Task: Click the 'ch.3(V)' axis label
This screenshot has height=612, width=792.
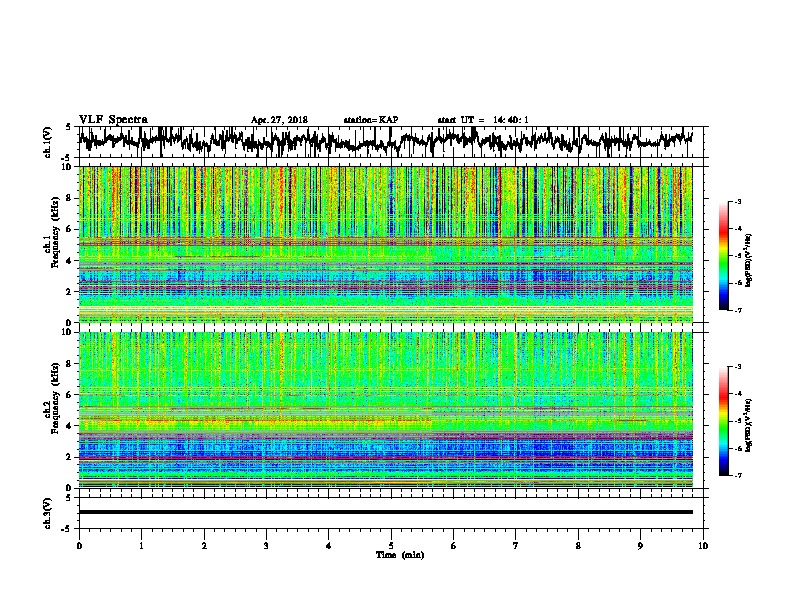Action: click(48, 513)
